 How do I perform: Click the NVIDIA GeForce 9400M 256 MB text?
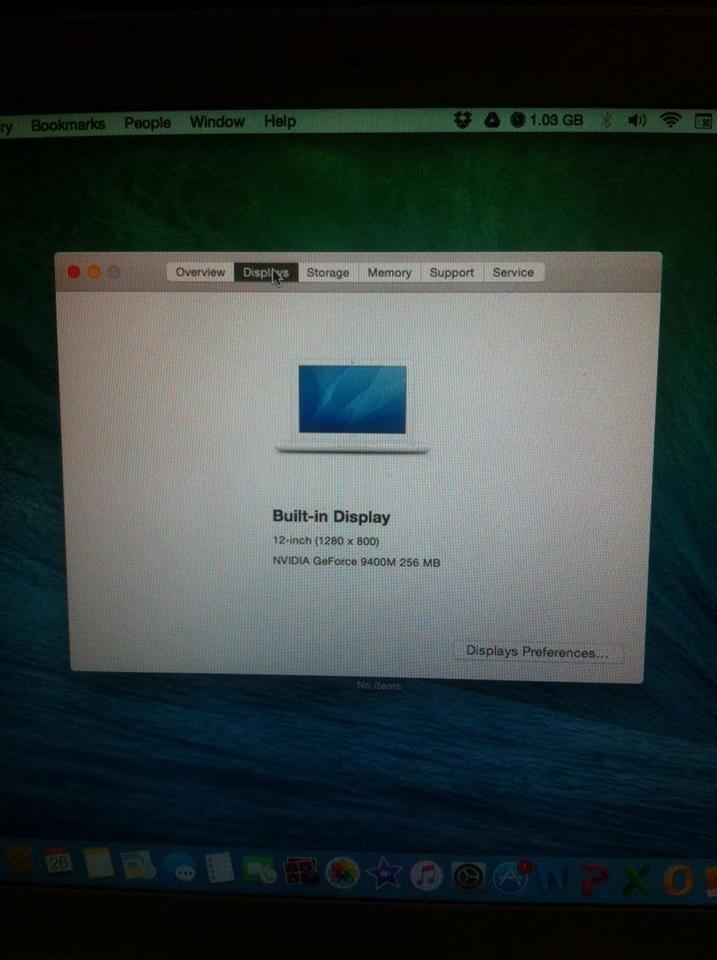coord(356,561)
